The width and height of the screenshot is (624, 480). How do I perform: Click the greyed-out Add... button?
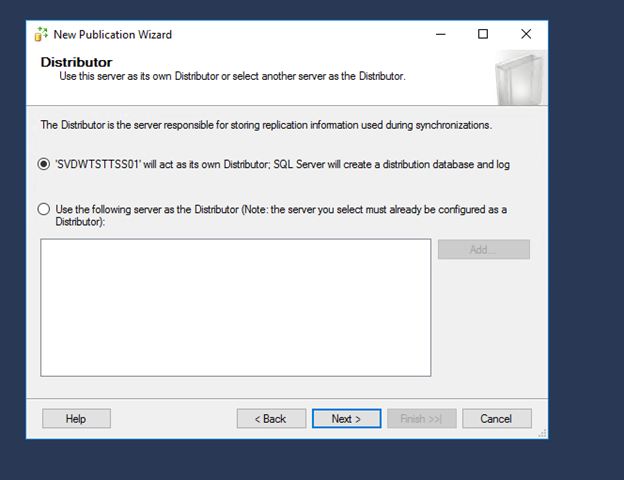[484, 250]
